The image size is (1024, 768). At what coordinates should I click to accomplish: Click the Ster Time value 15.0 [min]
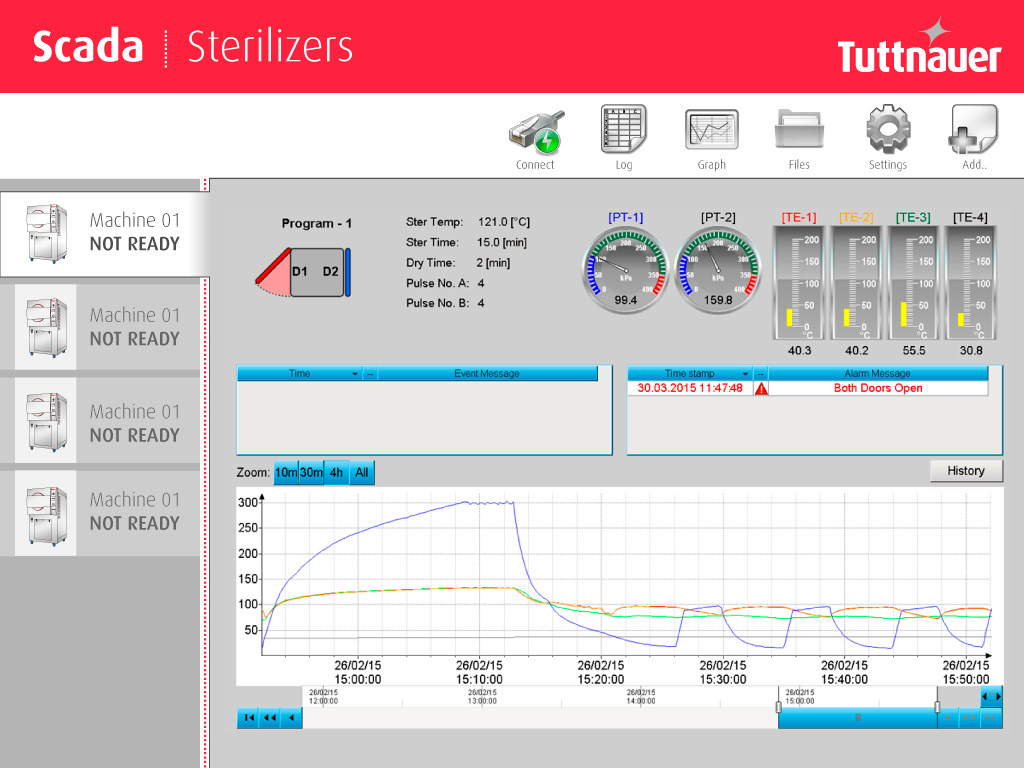pyautogui.click(x=502, y=242)
